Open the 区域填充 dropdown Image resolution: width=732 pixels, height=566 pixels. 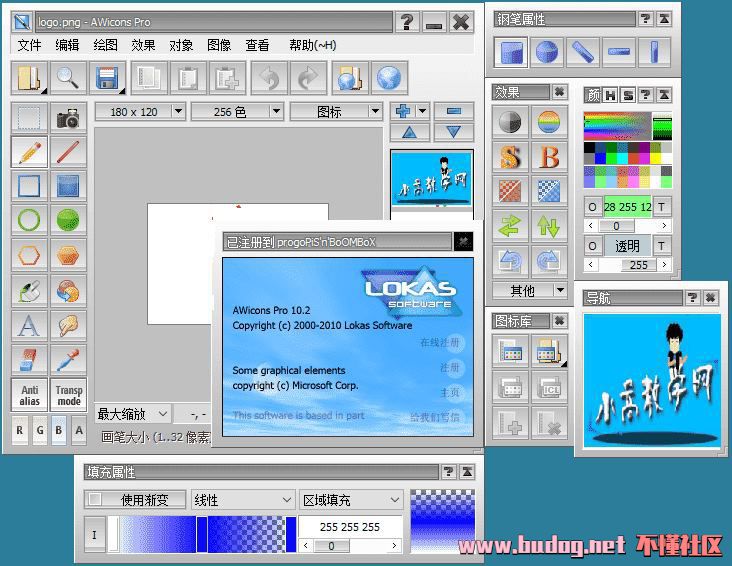click(x=351, y=500)
